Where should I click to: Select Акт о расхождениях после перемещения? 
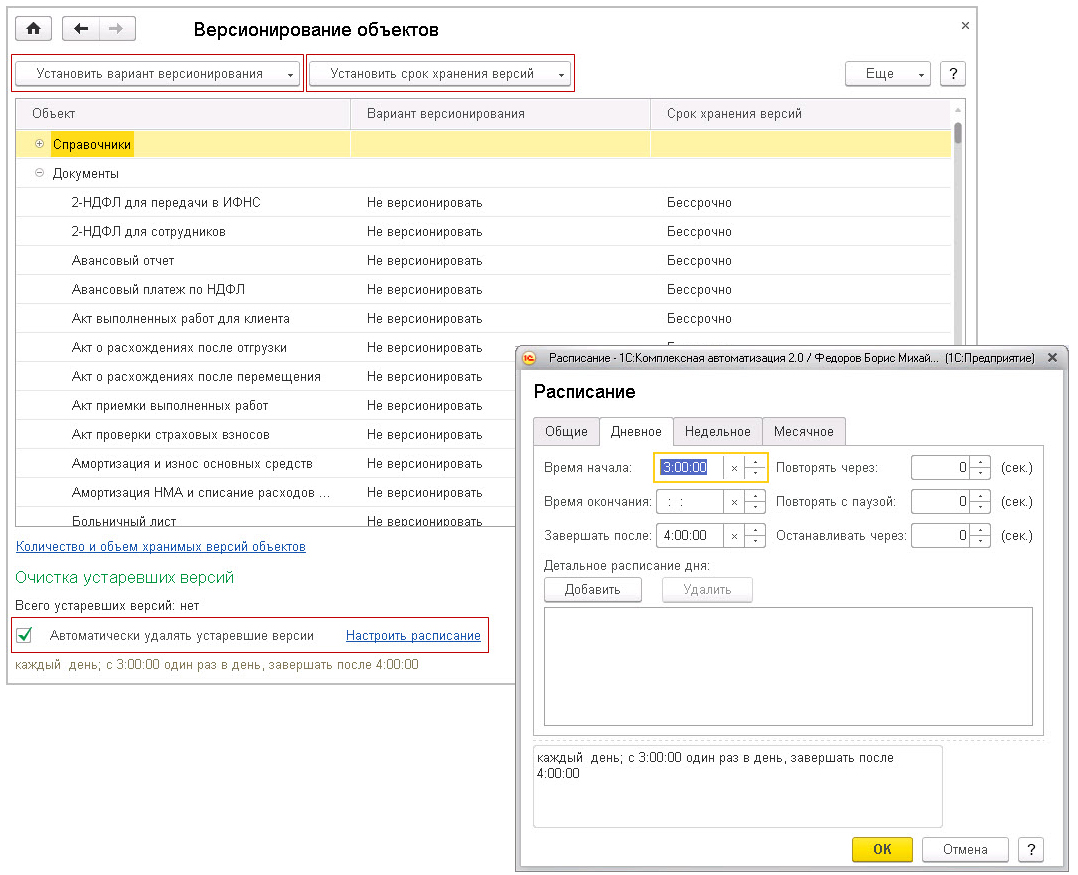pyautogui.click(x=265, y=377)
